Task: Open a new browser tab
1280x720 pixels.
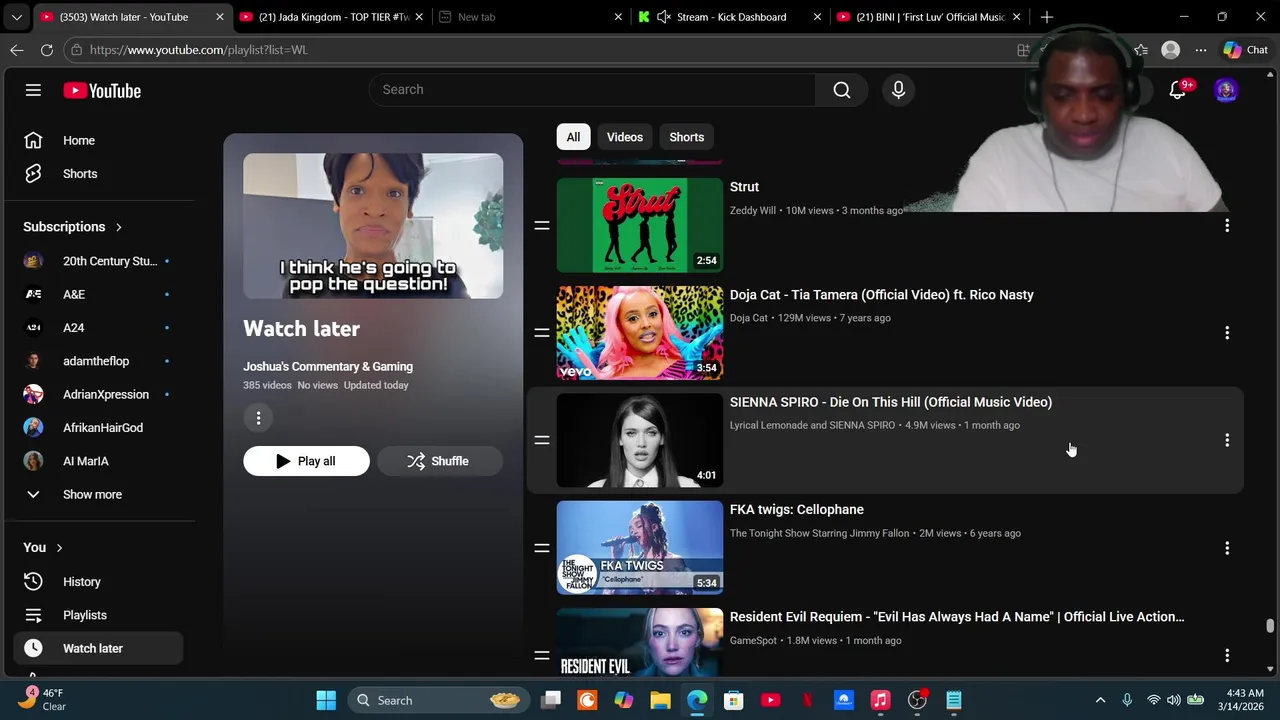Action: pos(1047,17)
